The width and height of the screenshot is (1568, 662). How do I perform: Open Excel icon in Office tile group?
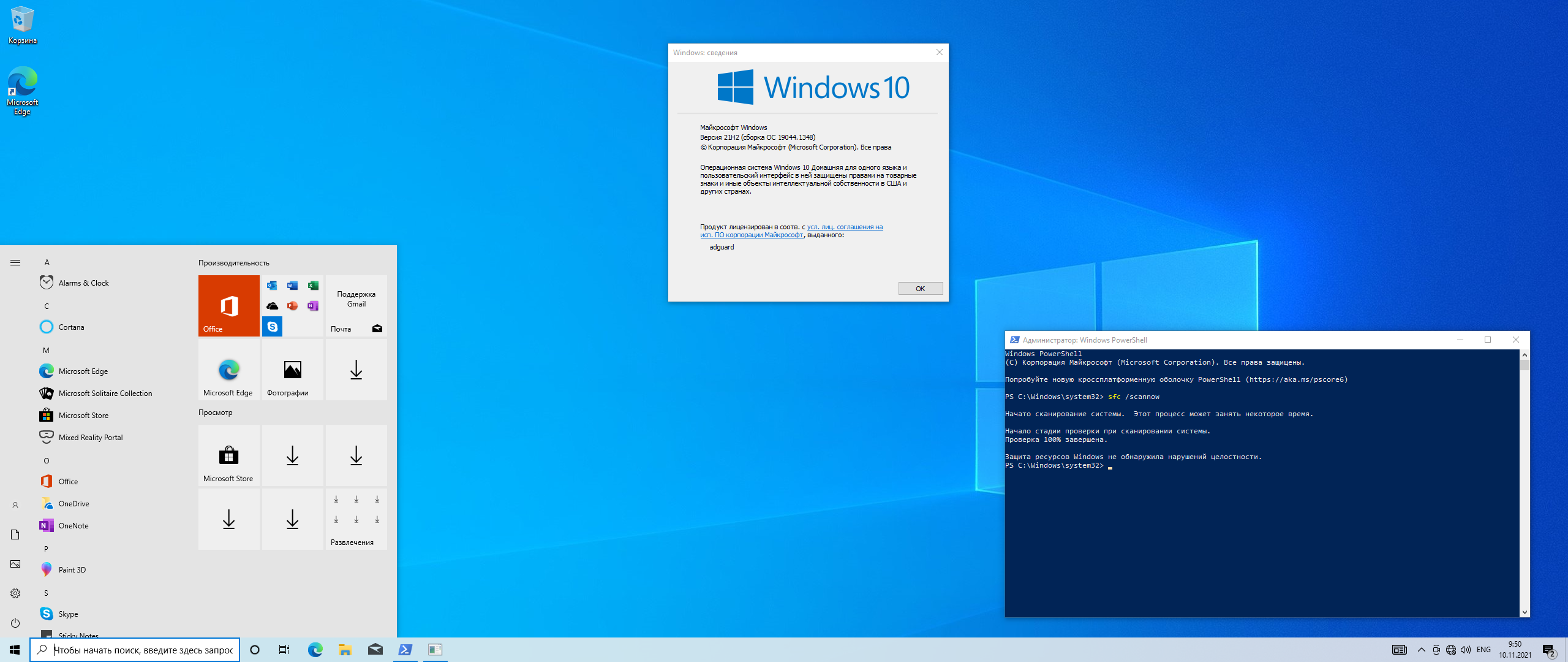(x=312, y=286)
